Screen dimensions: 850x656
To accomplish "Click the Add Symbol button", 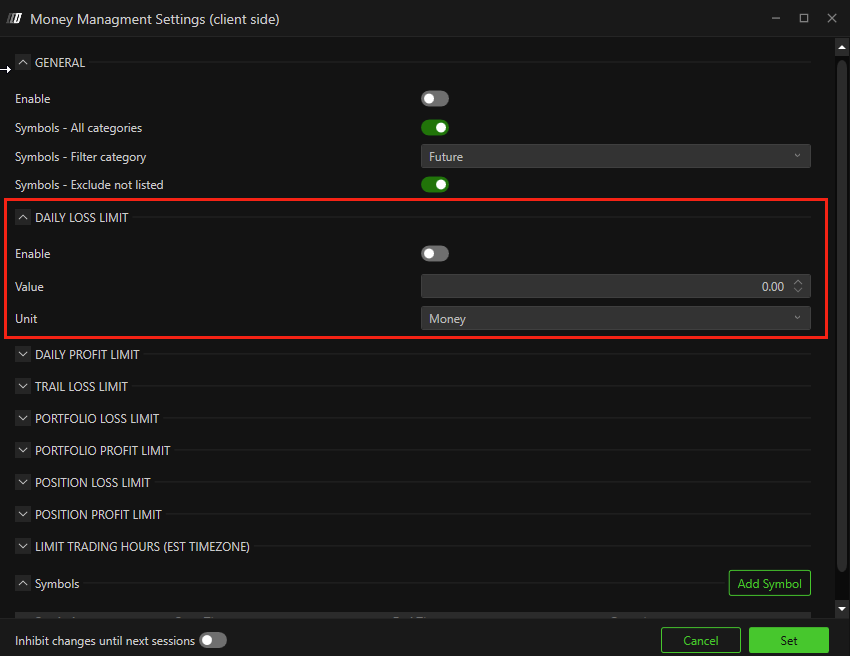I will pyautogui.click(x=769, y=584).
